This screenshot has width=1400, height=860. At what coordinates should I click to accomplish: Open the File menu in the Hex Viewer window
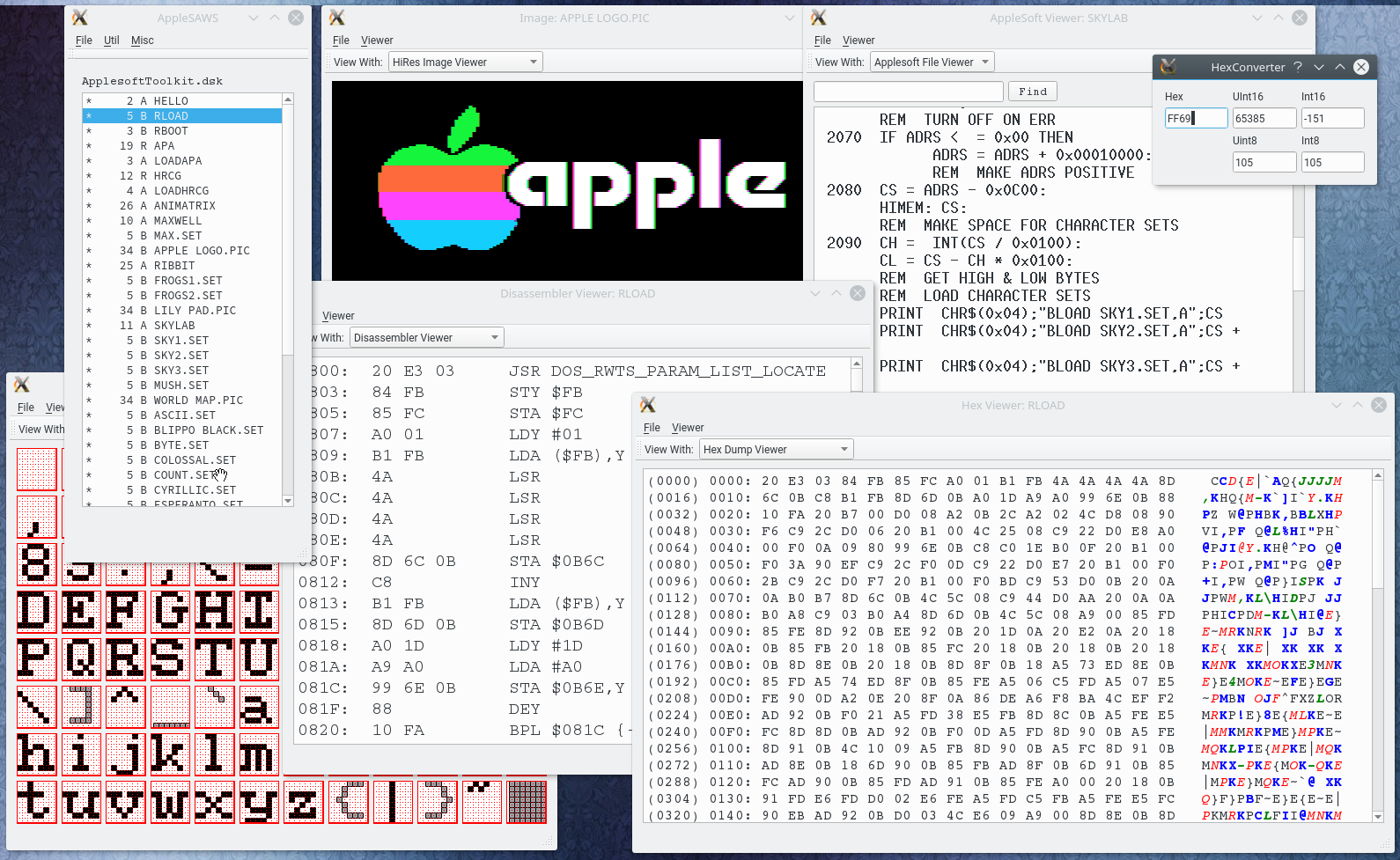point(652,428)
